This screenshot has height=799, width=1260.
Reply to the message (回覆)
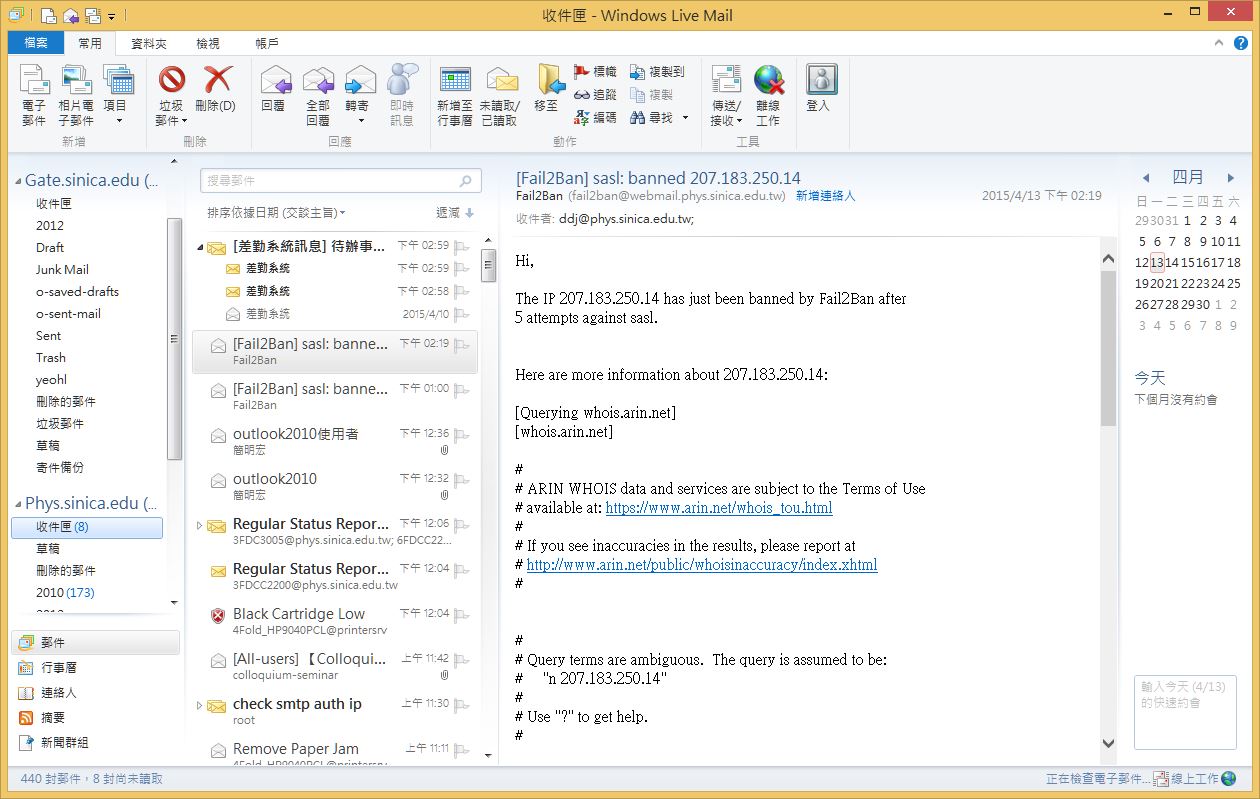pos(273,88)
